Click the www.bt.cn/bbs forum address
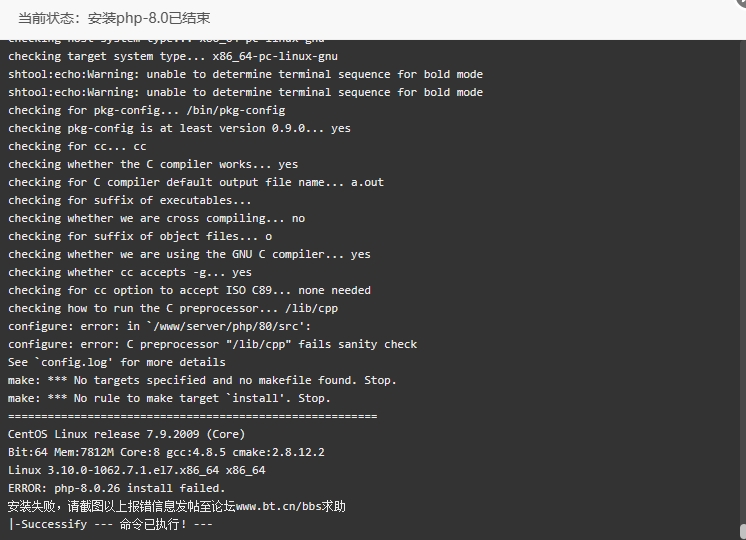Image resolution: width=746 pixels, height=540 pixels. click(279, 506)
